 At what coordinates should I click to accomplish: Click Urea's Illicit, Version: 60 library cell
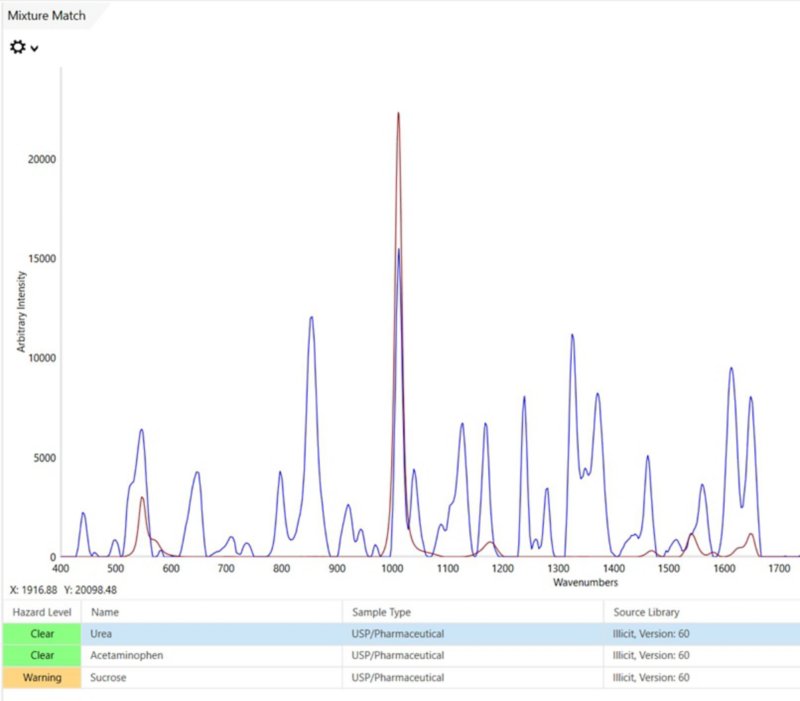pos(651,634)
